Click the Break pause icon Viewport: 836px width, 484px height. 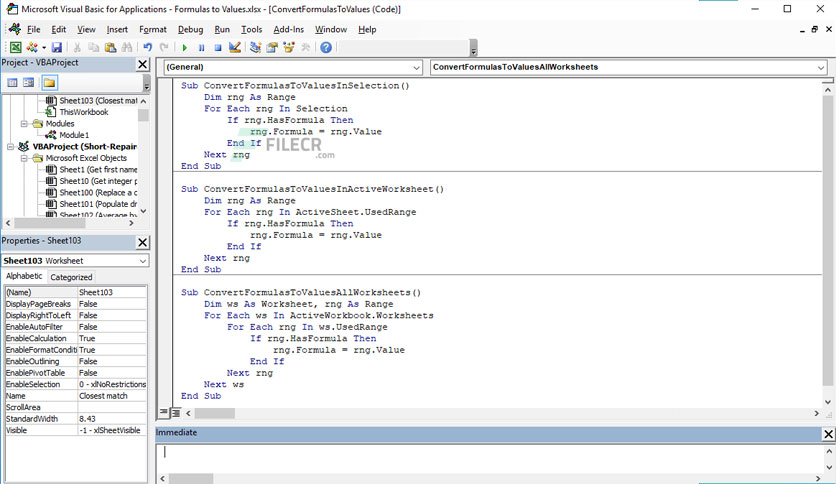pos(202,48)
